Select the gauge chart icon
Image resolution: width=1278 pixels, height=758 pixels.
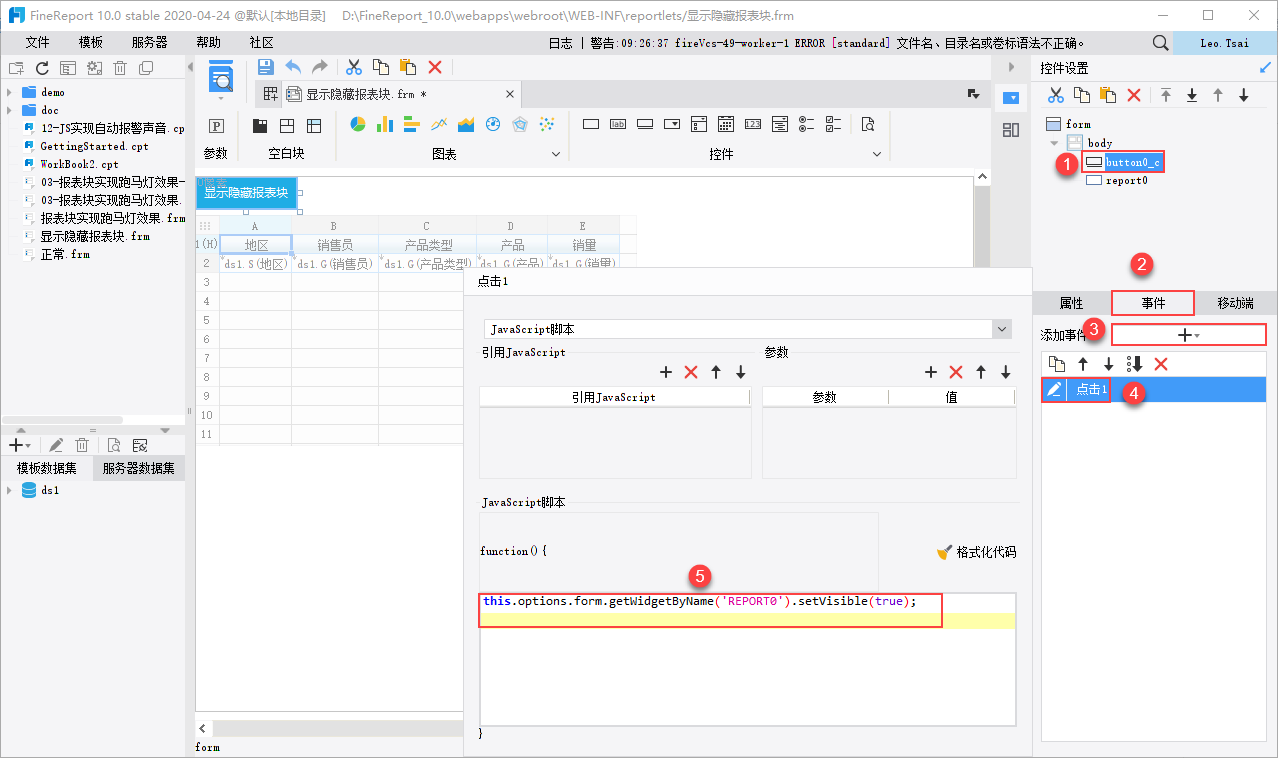(492, 124)
